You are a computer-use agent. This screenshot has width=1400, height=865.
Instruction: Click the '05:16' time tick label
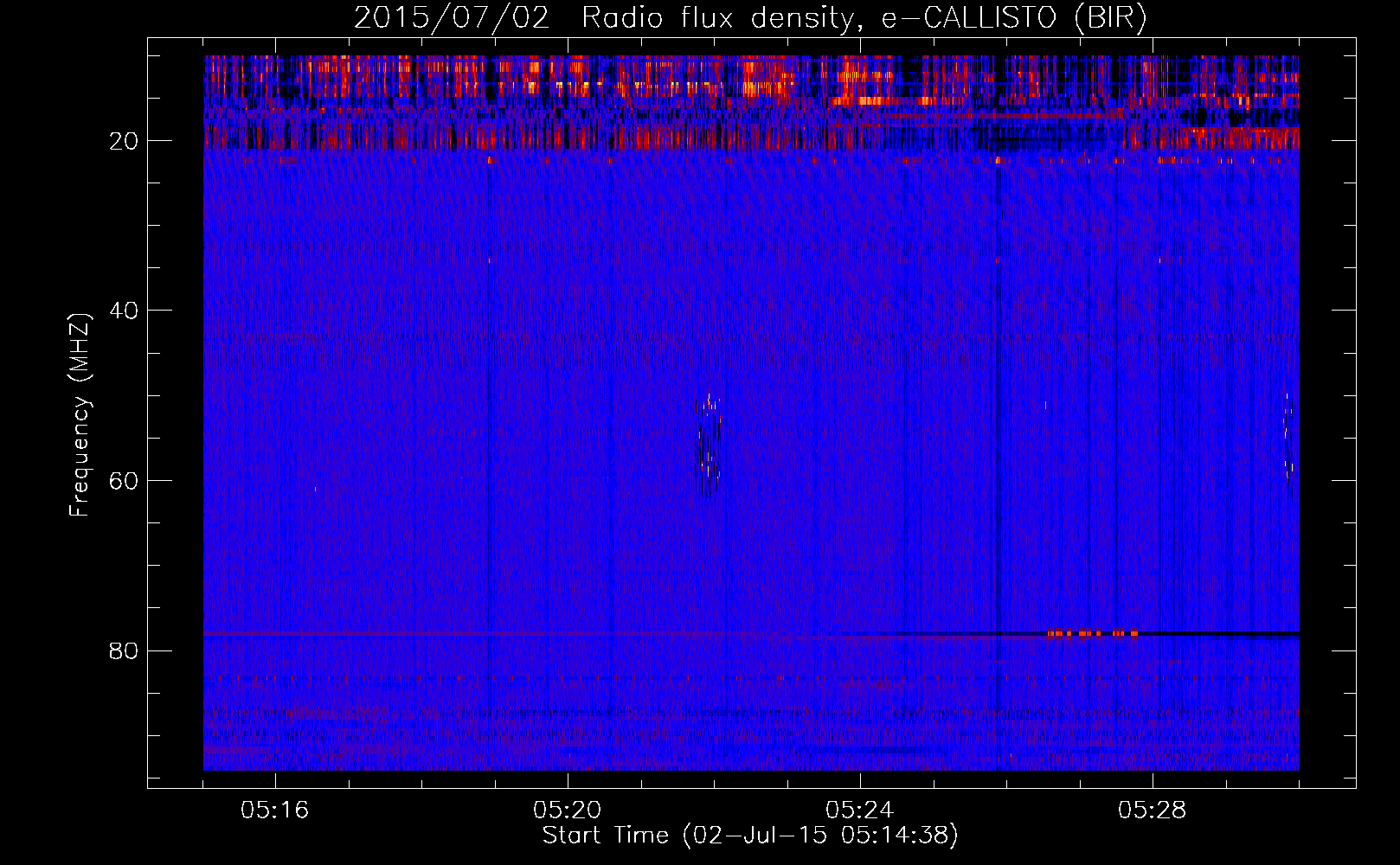(275, 811)
